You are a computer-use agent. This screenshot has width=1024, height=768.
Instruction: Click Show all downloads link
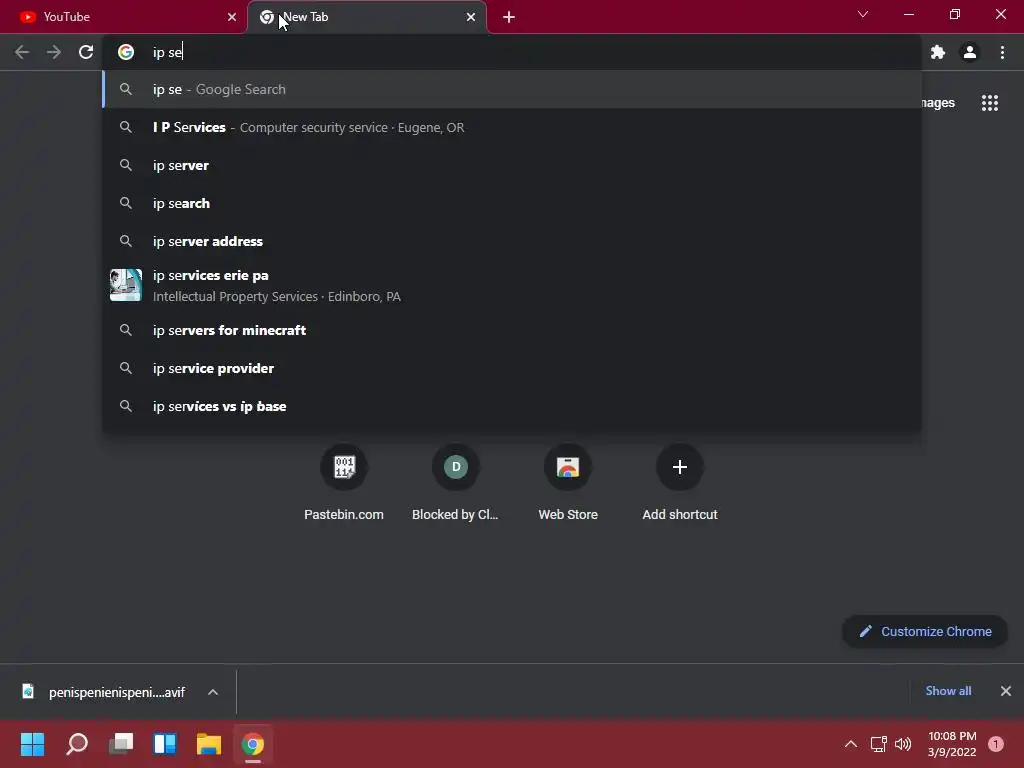(948, 691)
